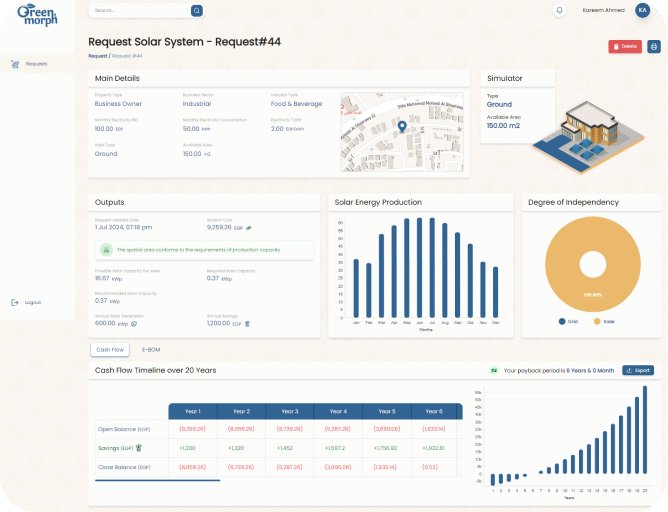Image resolution: width=668 pixels, height=512 pixels.
Task: Export the cash flow timeline
Action: (638, 370)
